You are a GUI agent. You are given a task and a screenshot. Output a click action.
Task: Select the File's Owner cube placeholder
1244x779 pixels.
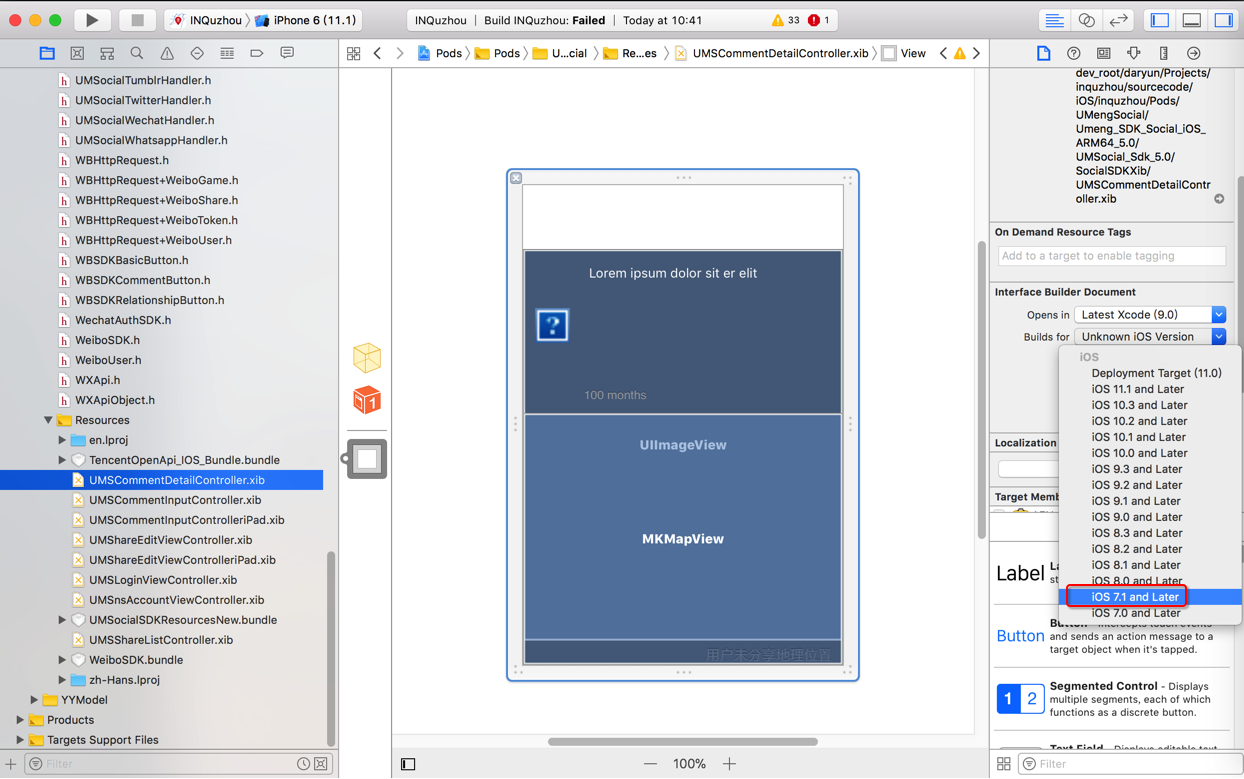(367, 358)
